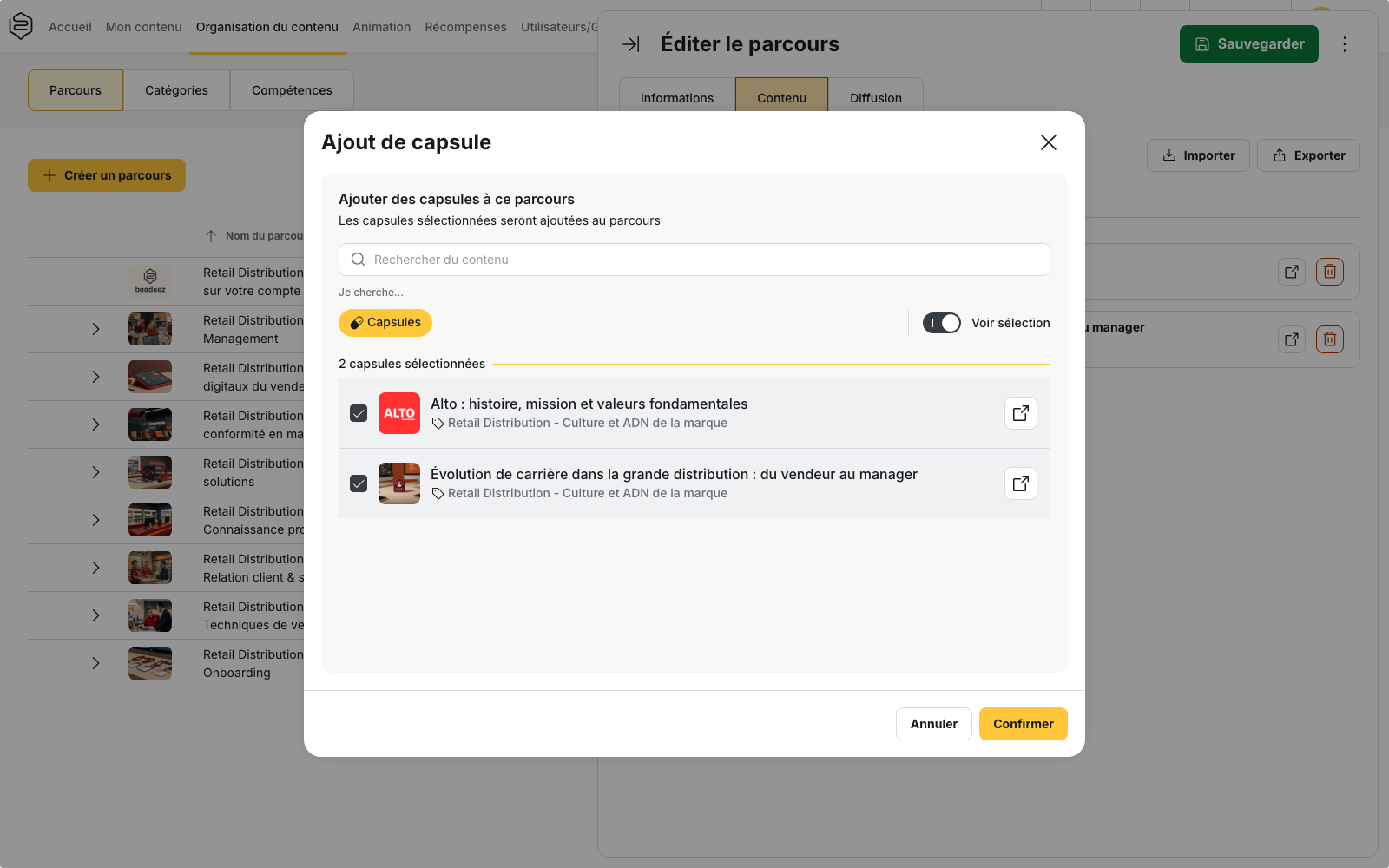
Task: Click the app logo icon
Action: click(x=21, y=26)
